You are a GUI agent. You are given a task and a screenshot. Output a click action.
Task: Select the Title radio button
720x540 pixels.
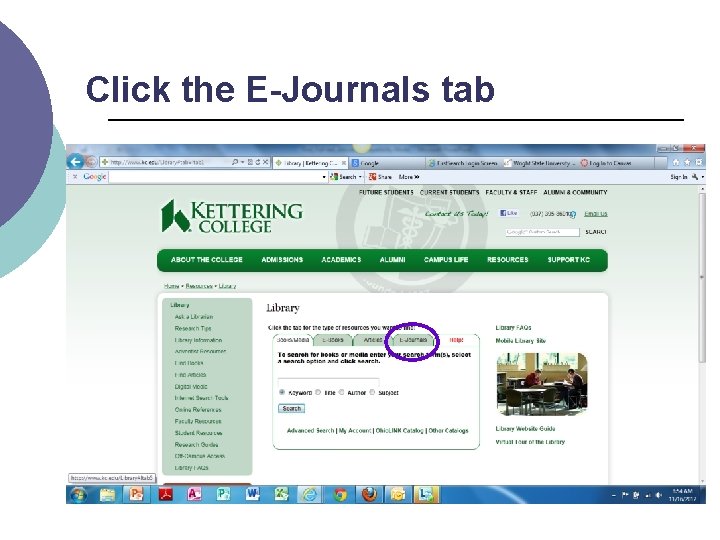tap(318, 392)
